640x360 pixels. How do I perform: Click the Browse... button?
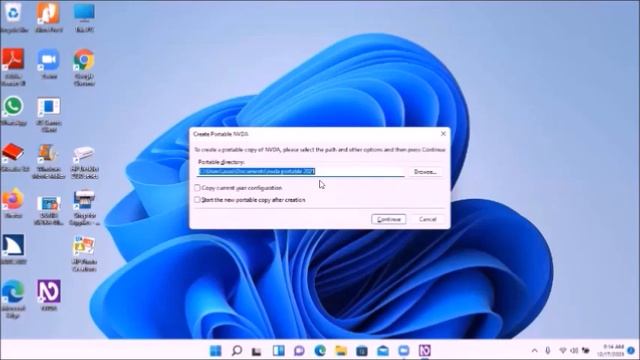pos(425,172)
